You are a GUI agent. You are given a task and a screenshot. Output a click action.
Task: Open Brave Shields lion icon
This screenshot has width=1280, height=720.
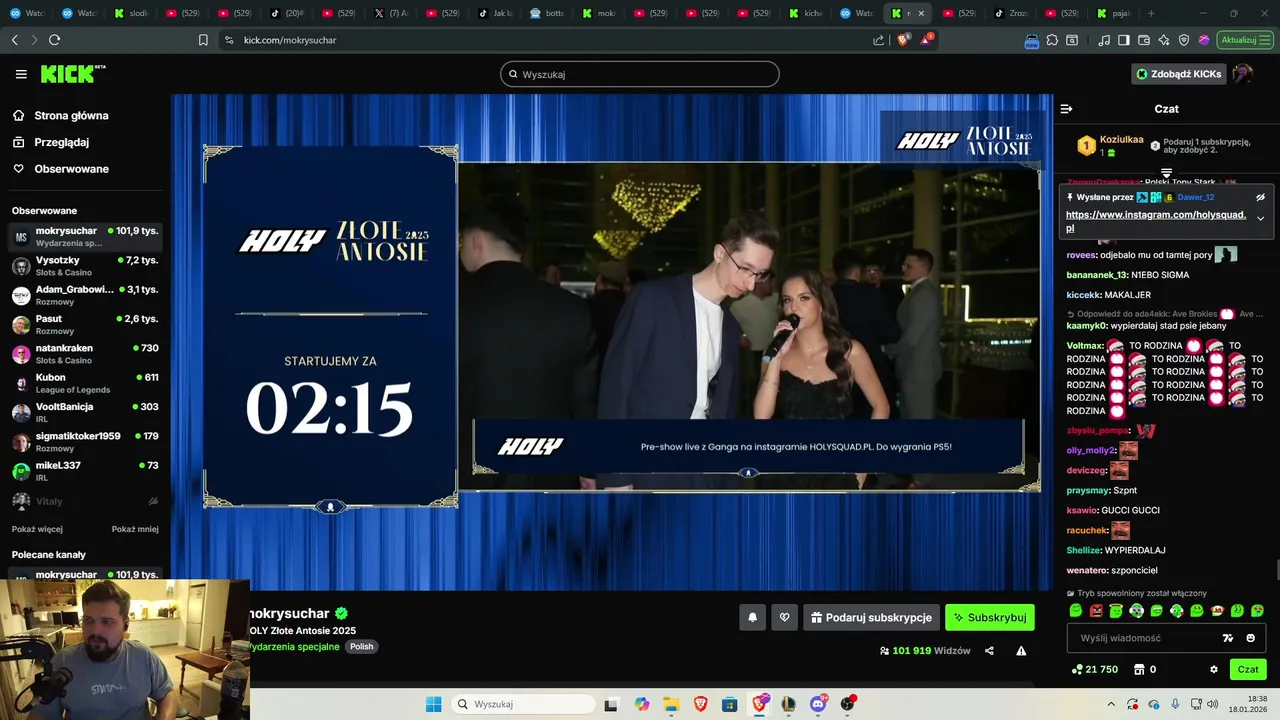(x=903, y=40)
